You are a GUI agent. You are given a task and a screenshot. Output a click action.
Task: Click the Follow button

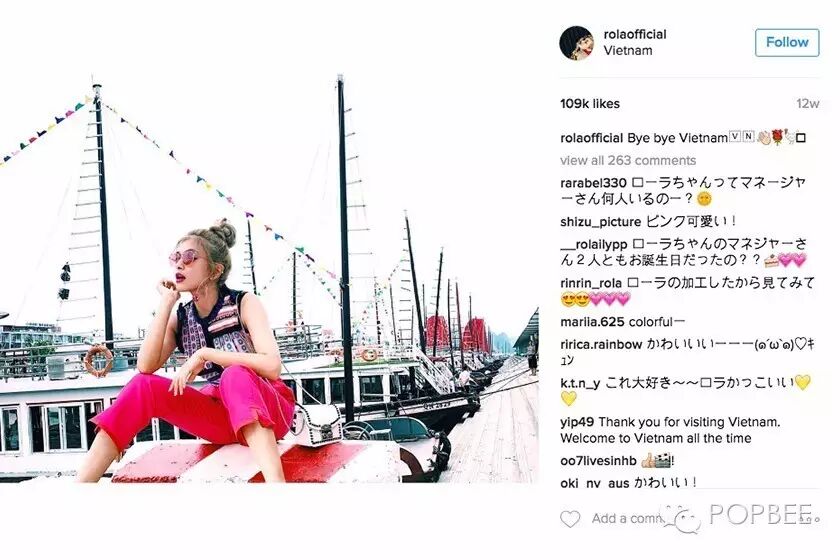tap(787, 42)
